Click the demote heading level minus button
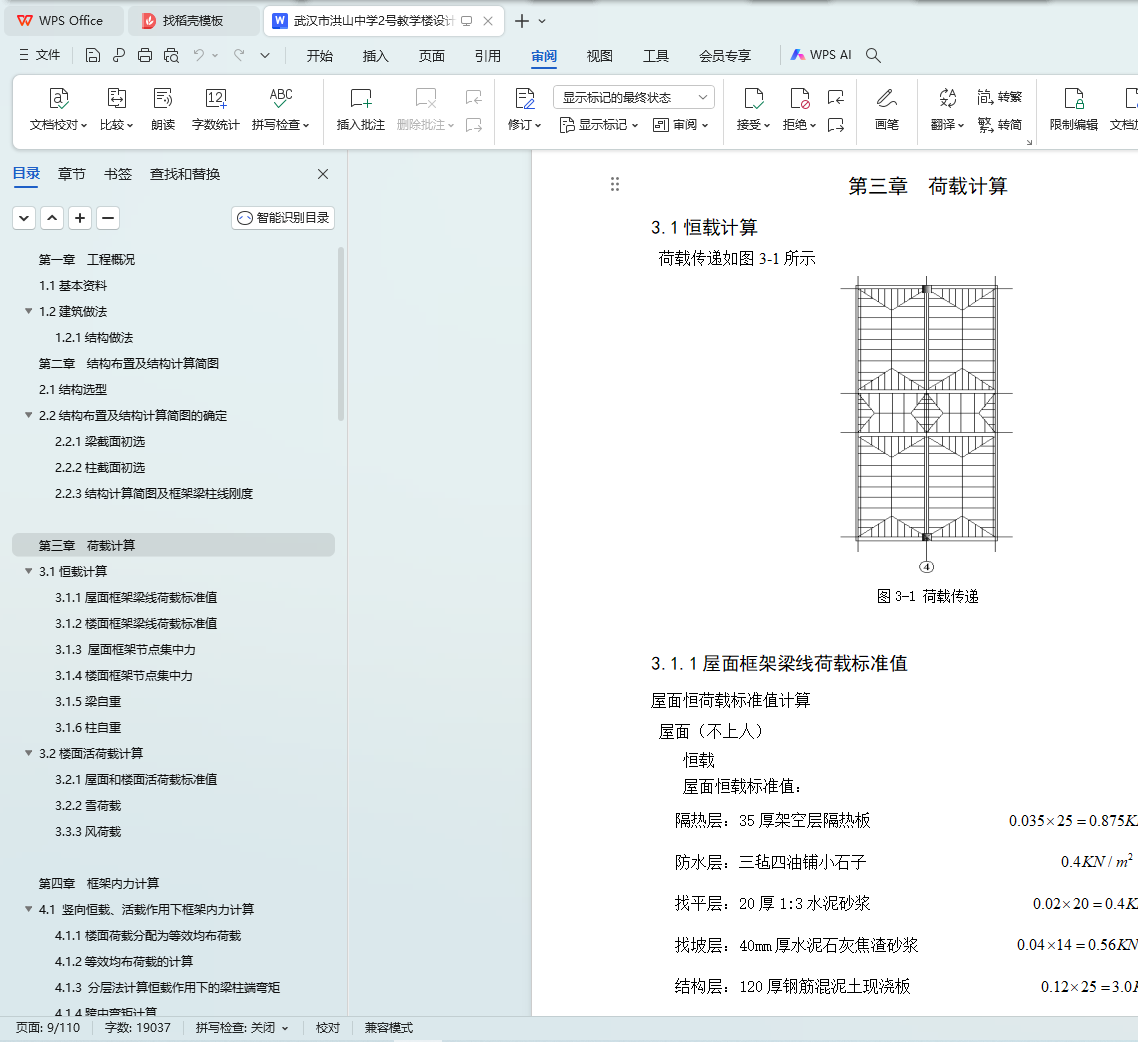Image resolution: width=1138 pixels, height=1042 pixels. pos(108,218)
